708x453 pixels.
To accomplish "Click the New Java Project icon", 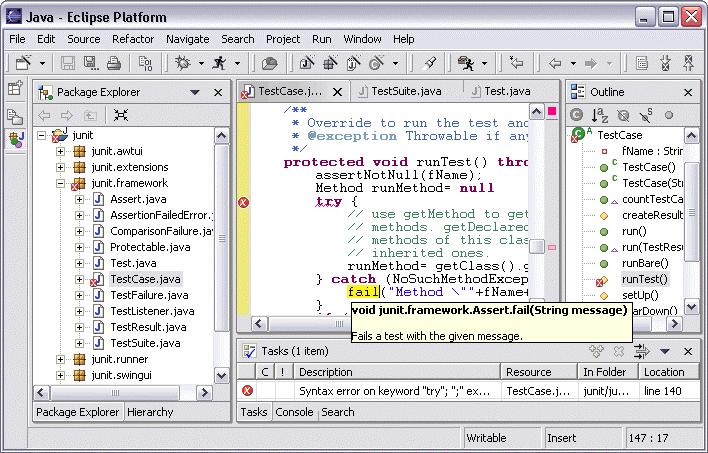I will 307,63.
